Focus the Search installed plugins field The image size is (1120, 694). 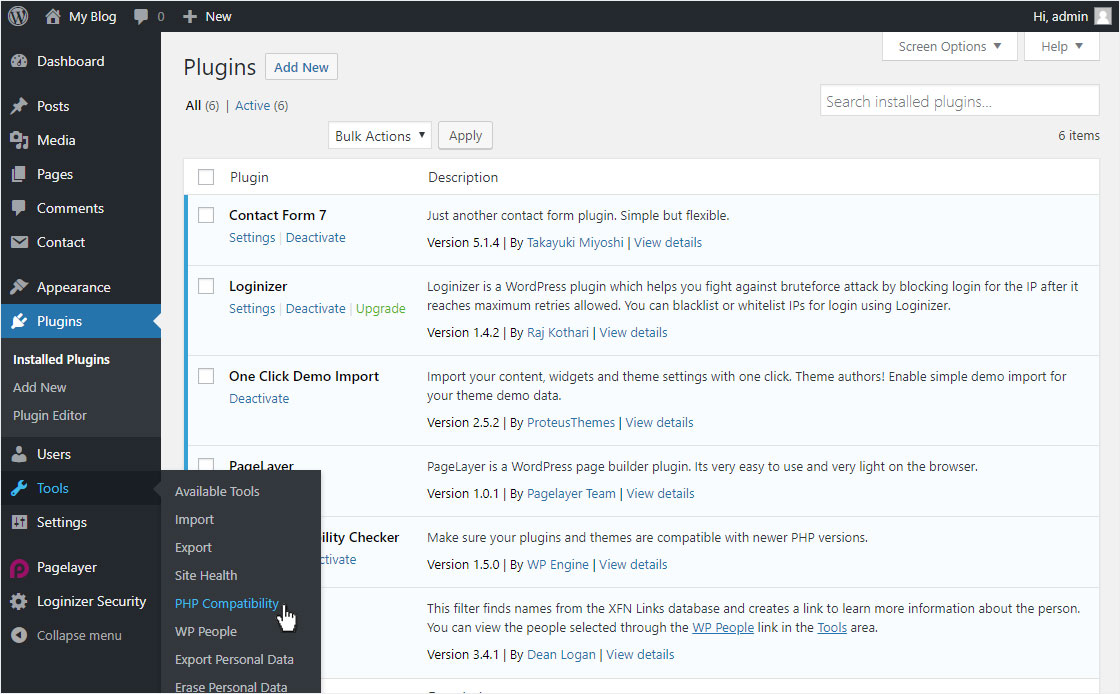tap(959, 101)
